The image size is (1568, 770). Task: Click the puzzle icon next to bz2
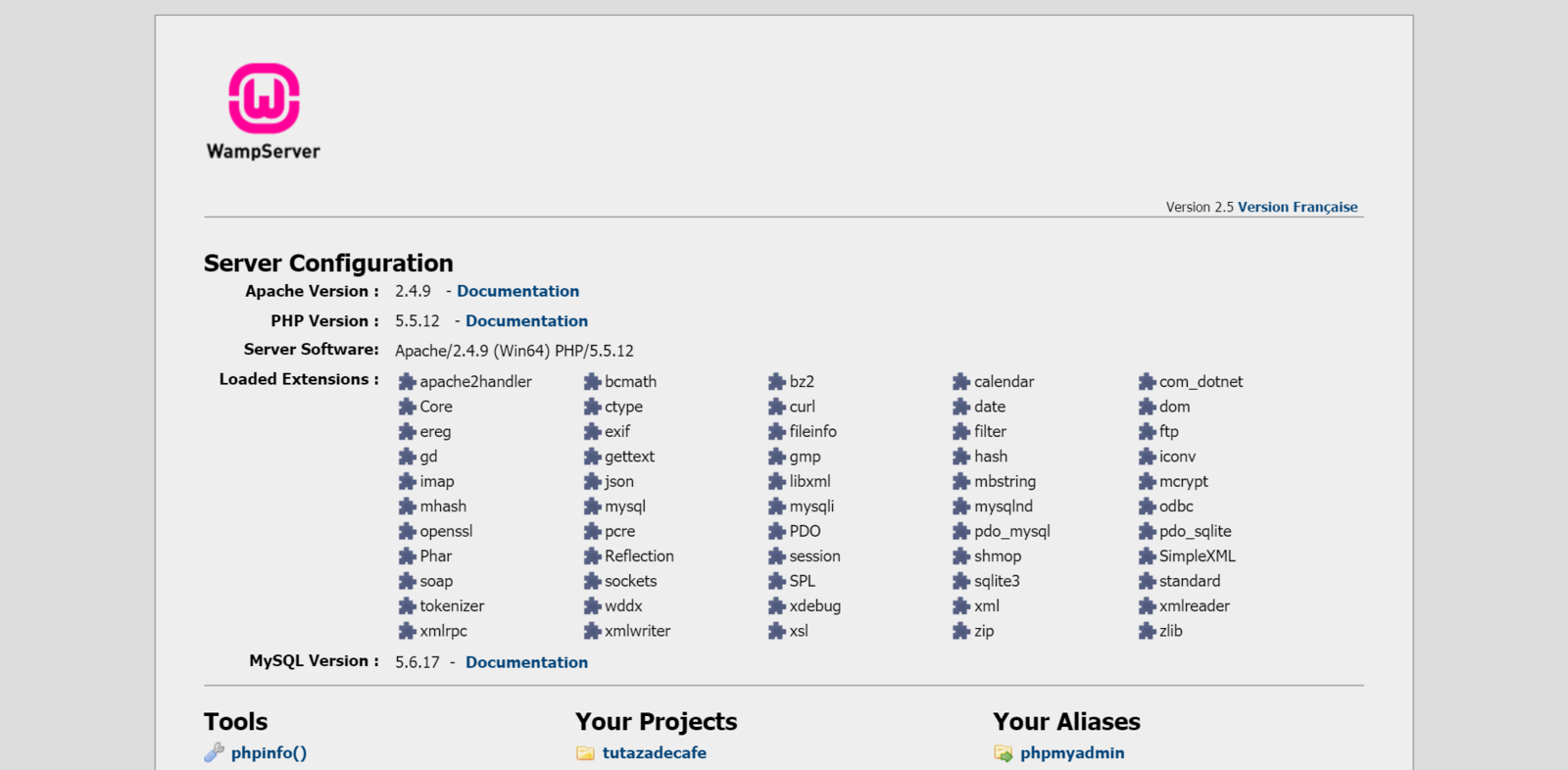coord(777,381)
